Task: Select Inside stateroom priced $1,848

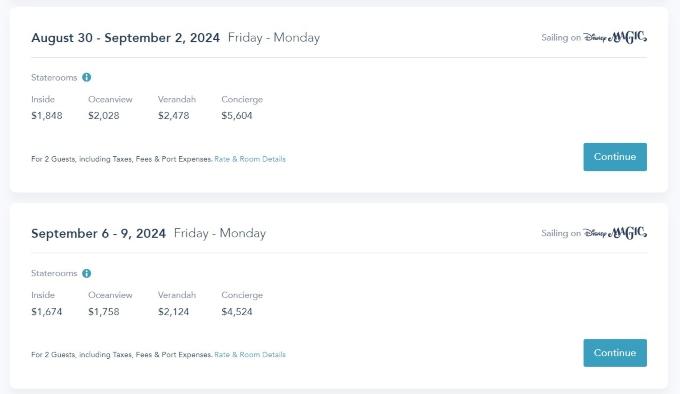Action: (x=47, y=107)
